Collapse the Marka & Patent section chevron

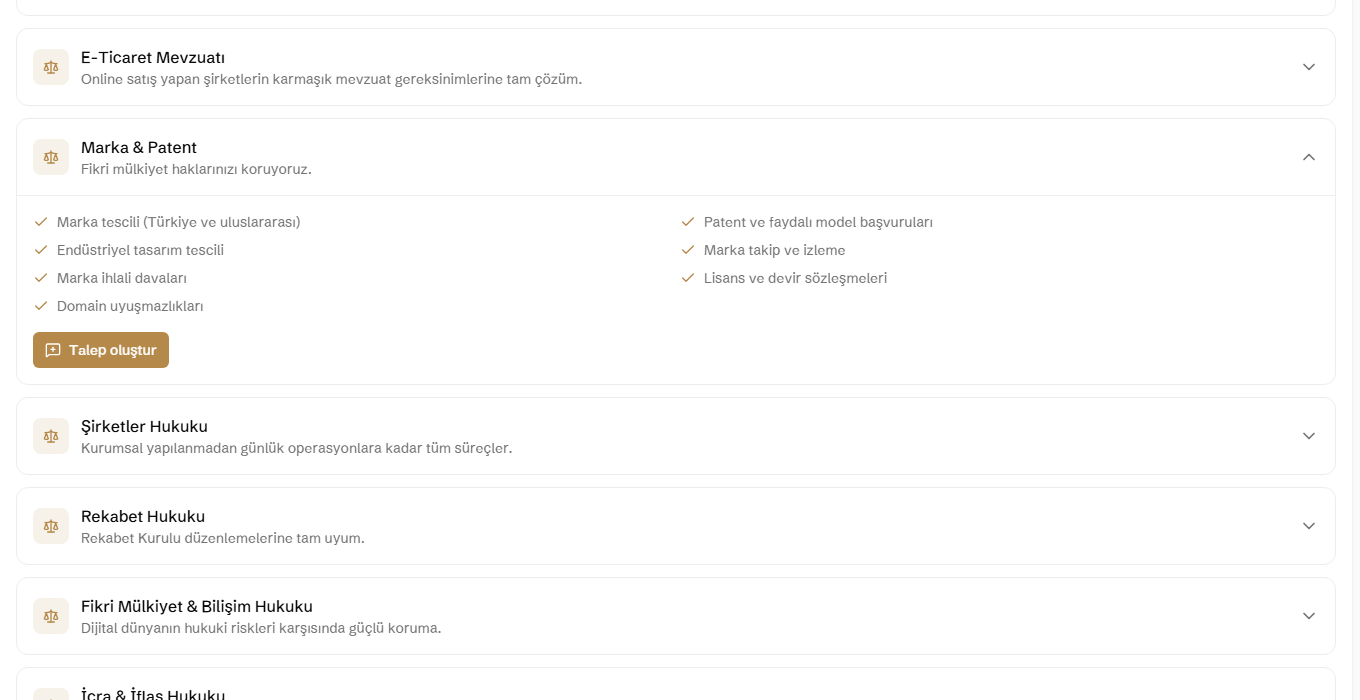pos(1309,157)
